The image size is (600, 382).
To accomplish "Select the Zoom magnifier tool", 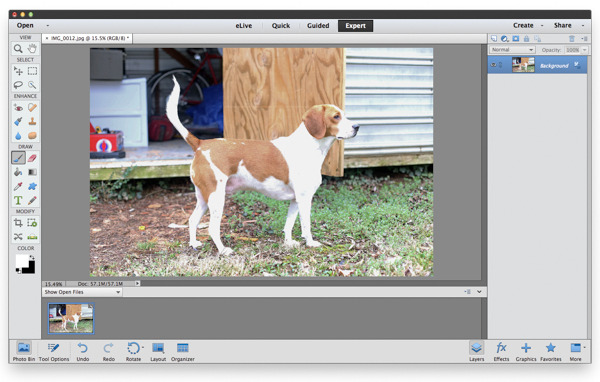I will click(x=18, y=49).
